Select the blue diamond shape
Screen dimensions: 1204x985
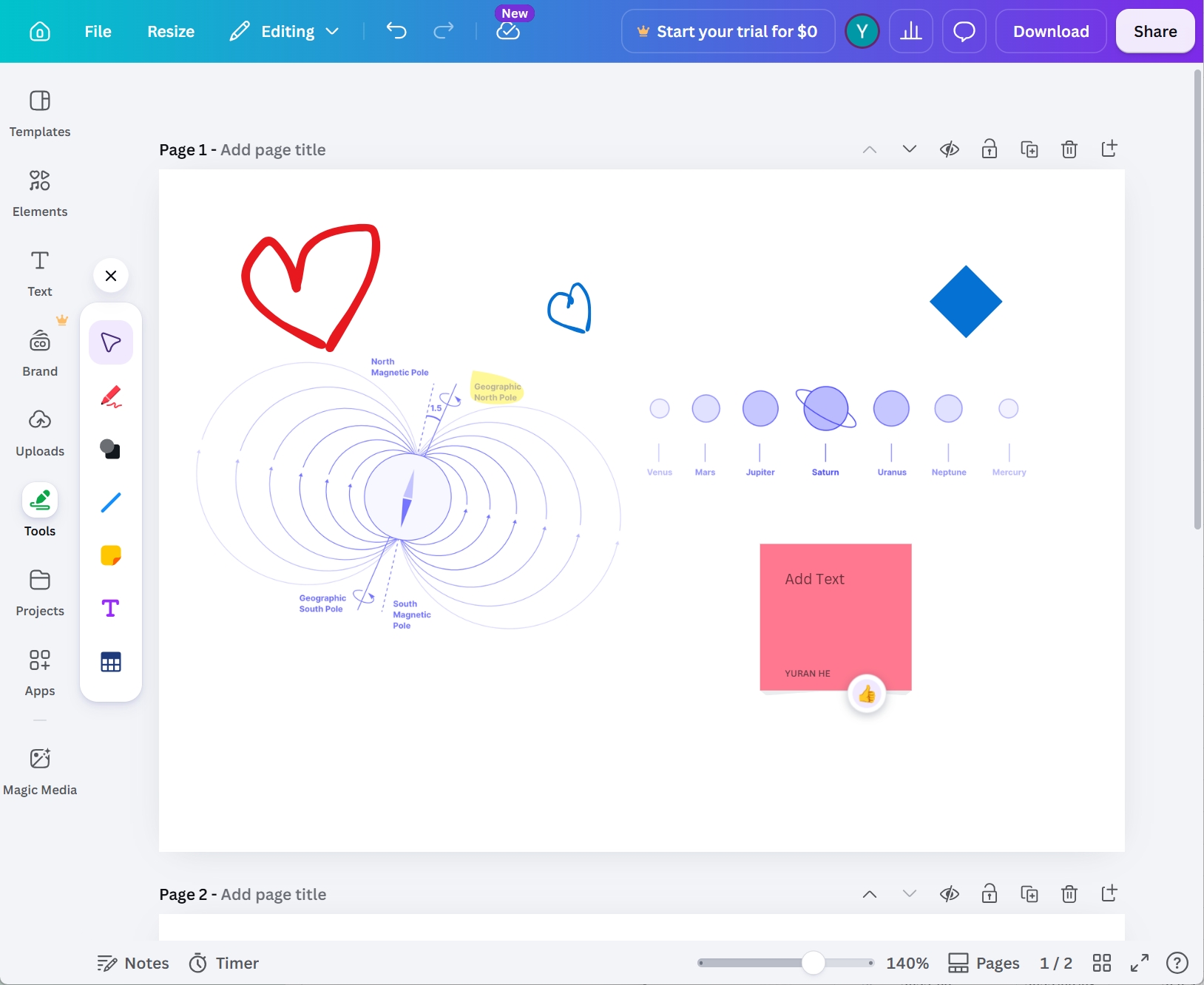(966, 302)
